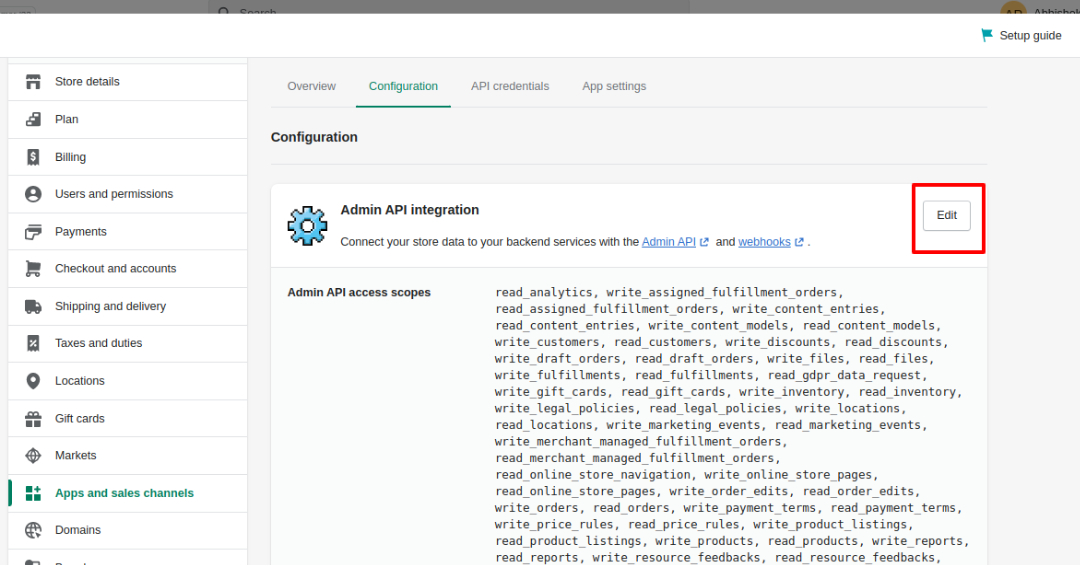Click the Admin API gear icon
This screenshot has height=566, width=1080.
[307, 226]
